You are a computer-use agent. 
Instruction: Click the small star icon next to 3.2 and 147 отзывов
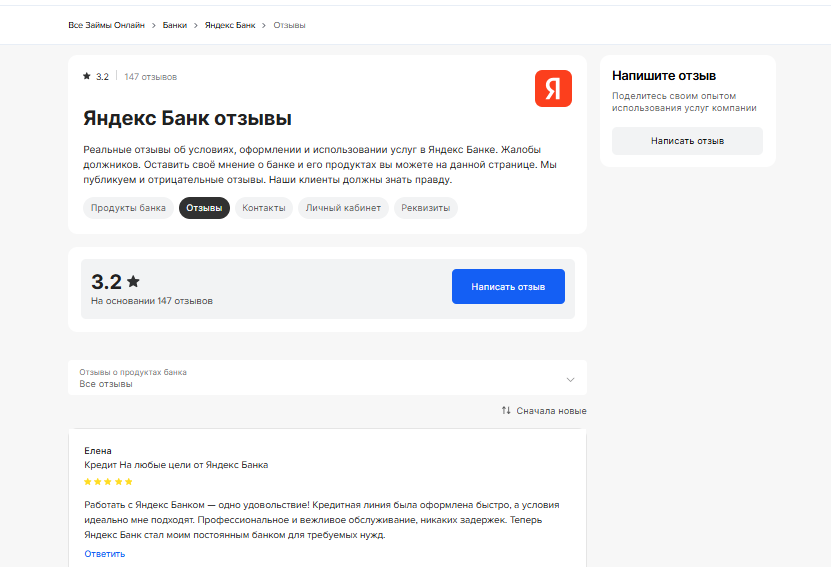[x=87, y=76]
